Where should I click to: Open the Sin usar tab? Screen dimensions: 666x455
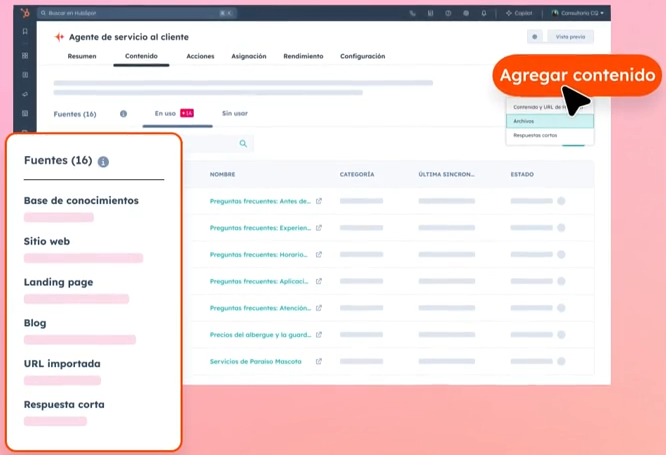234,114
